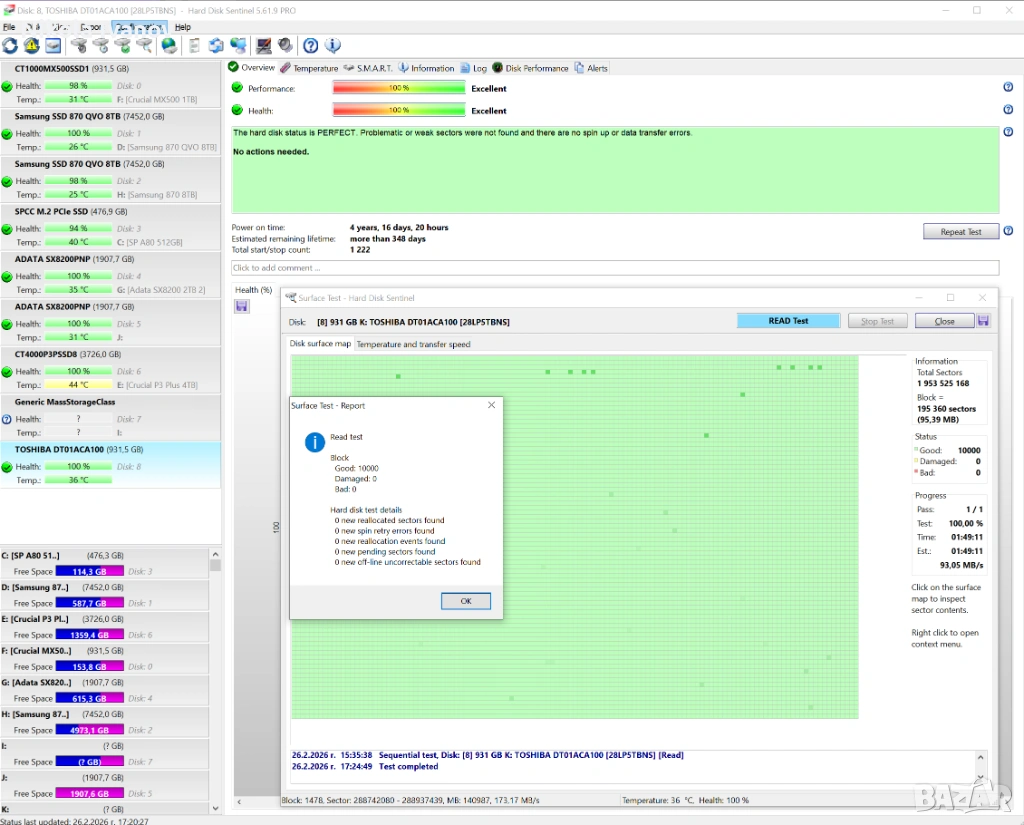Select the Temperature and transfer speed tab

coord(413,344)
